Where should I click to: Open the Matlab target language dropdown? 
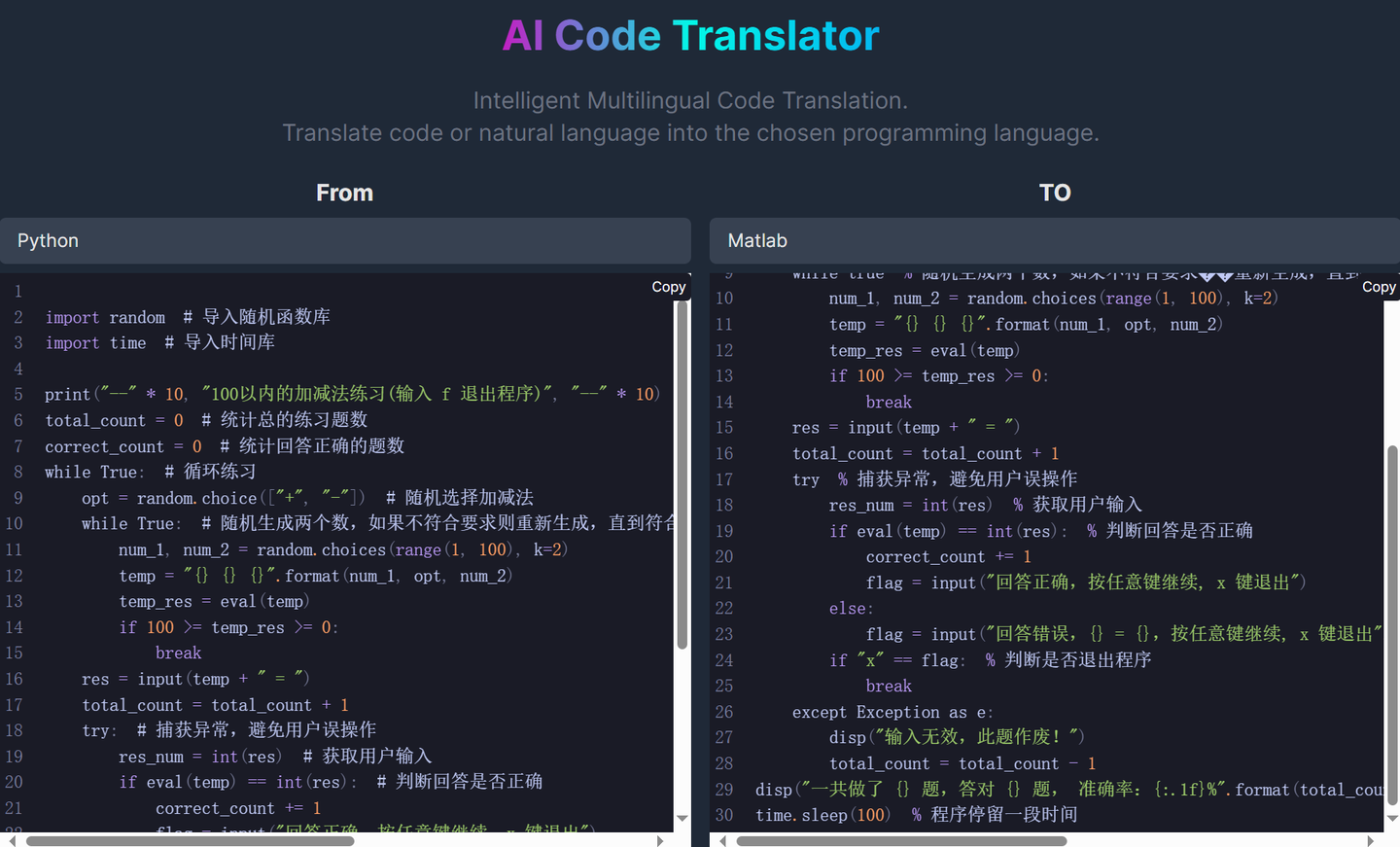pos(1055,240)
